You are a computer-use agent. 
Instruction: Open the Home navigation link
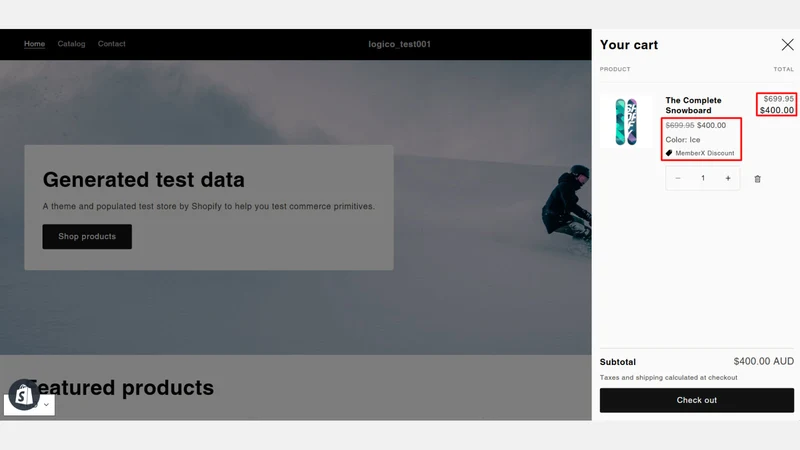[x=34, y=44]
